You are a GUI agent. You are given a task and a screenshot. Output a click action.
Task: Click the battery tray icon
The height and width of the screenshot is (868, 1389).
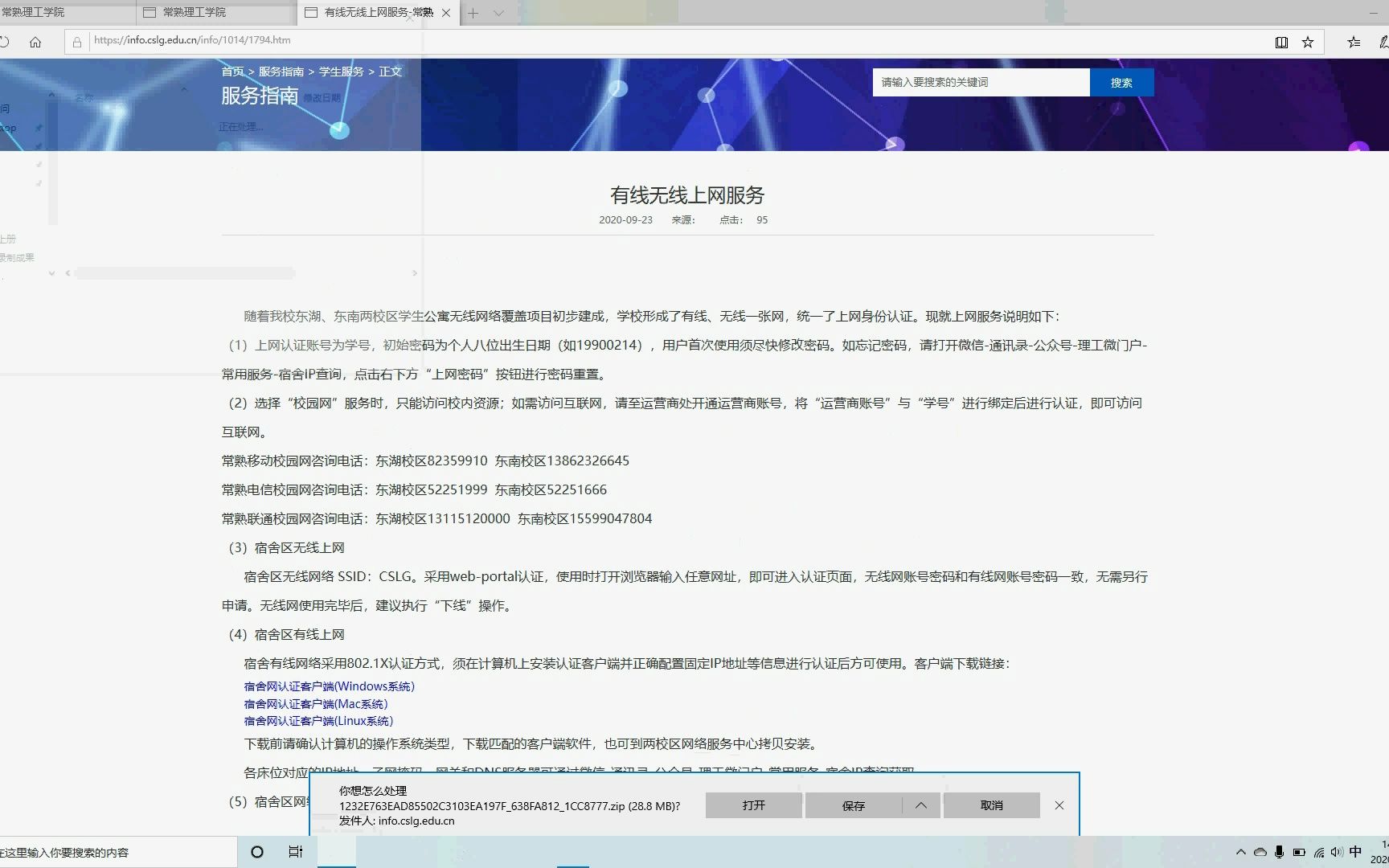1299,852
